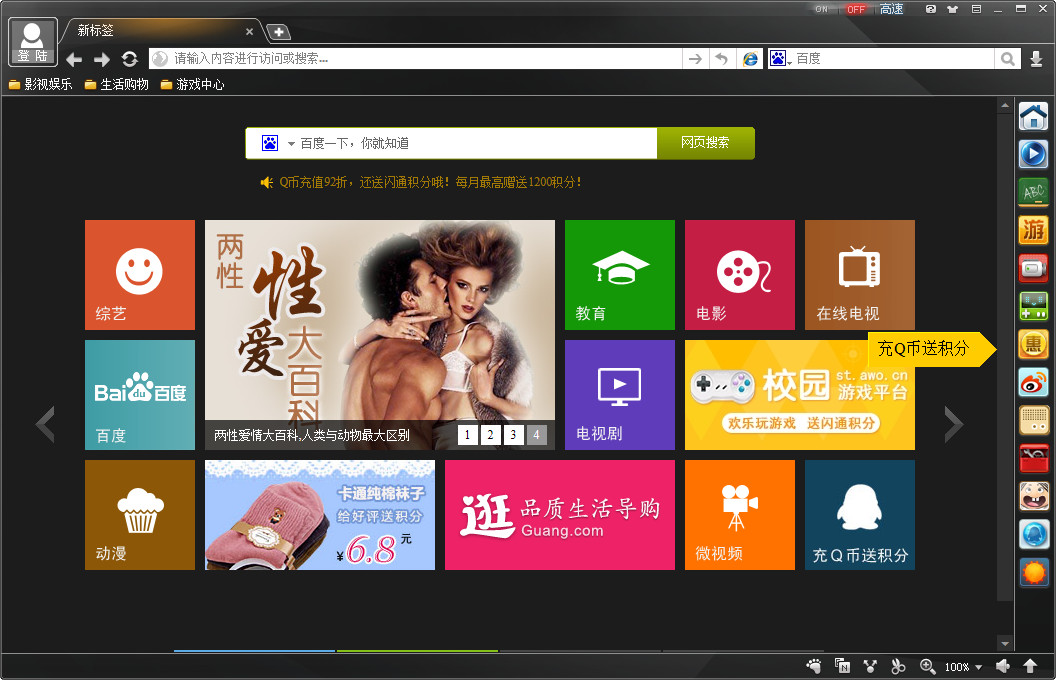Click the next page right chevron
Image resolution: width=1056 pixels, height=680 pixels.
954,424
